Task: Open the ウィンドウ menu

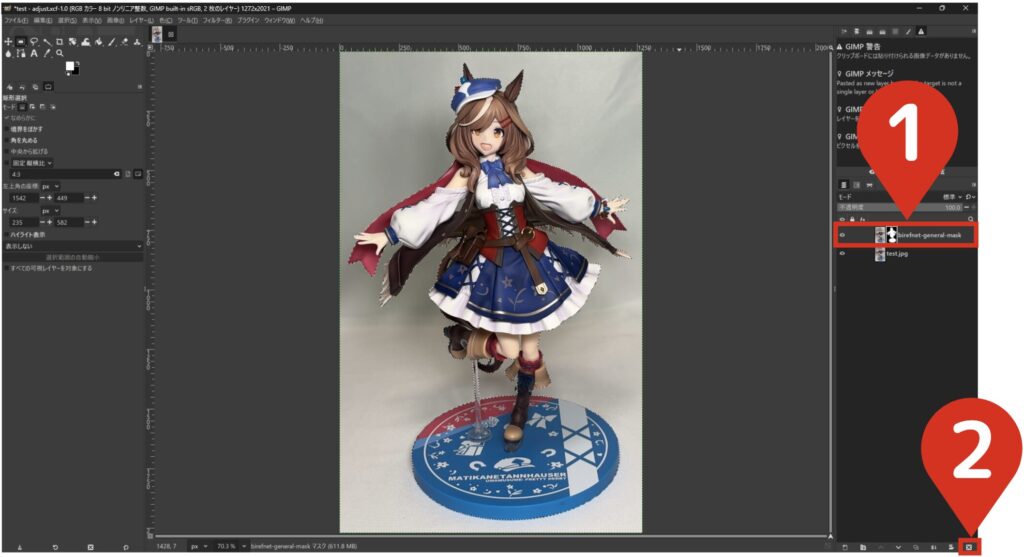Action: [x=280, y=20]
